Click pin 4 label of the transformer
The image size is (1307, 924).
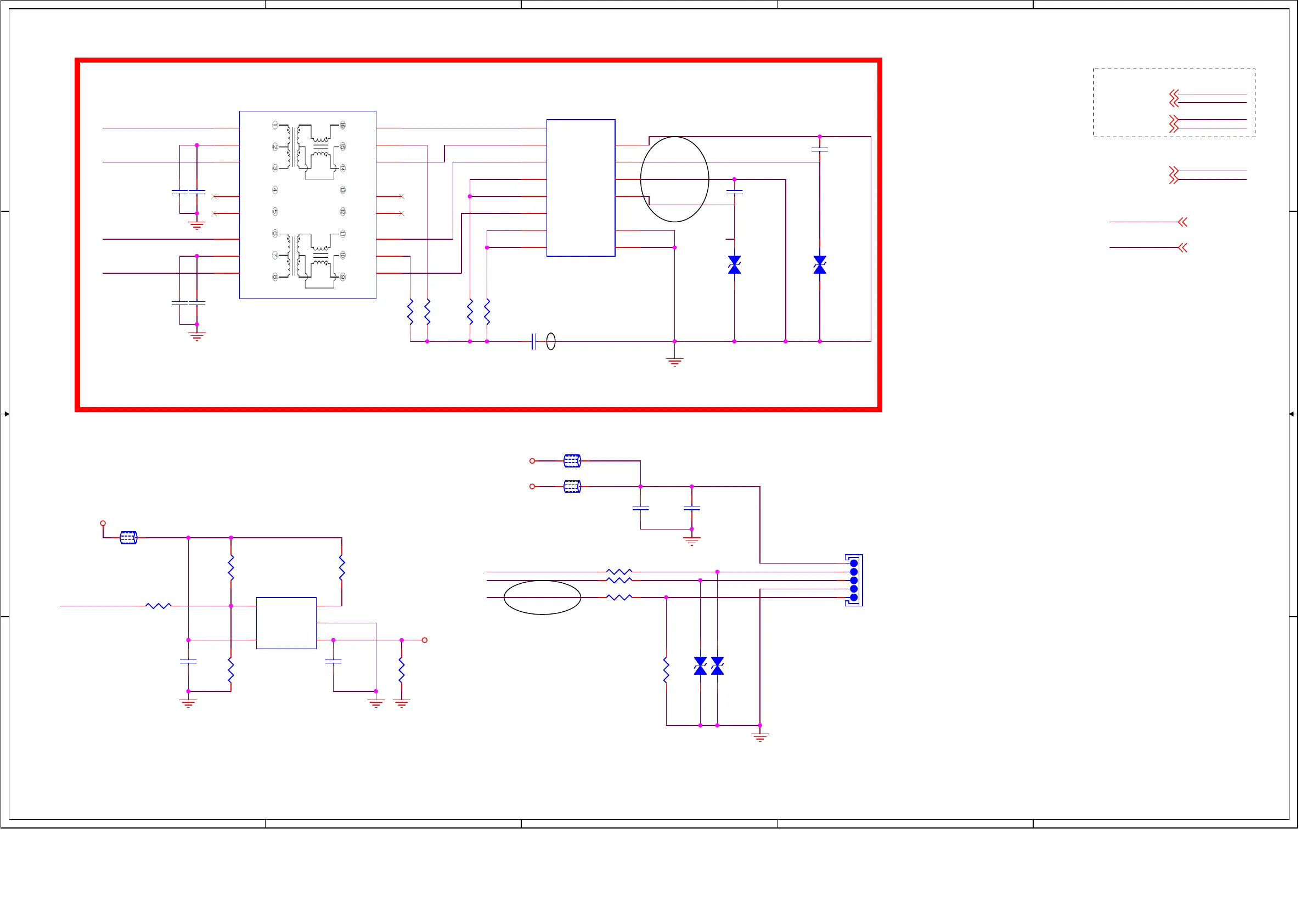[x=275, y=190]
